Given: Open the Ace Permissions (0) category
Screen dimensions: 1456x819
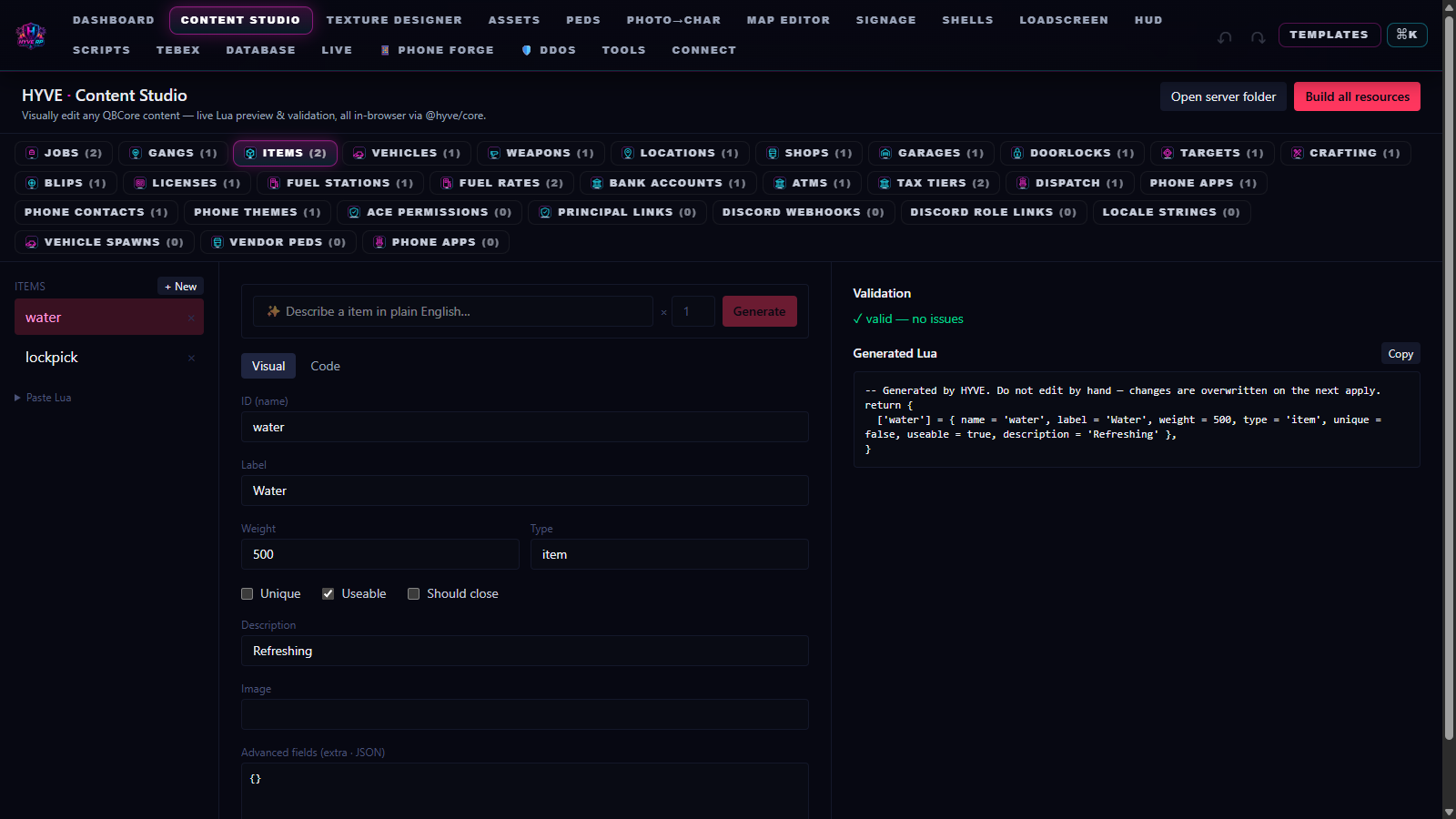Looking at the screenshot, I should click(x=430, y=212).
